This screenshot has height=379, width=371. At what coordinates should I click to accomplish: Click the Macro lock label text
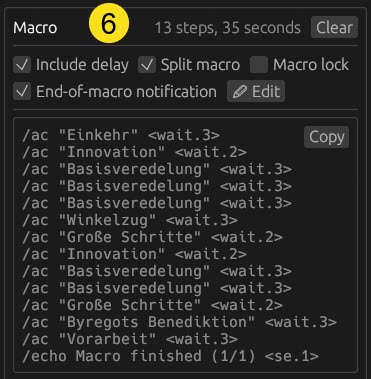[311, 65]
